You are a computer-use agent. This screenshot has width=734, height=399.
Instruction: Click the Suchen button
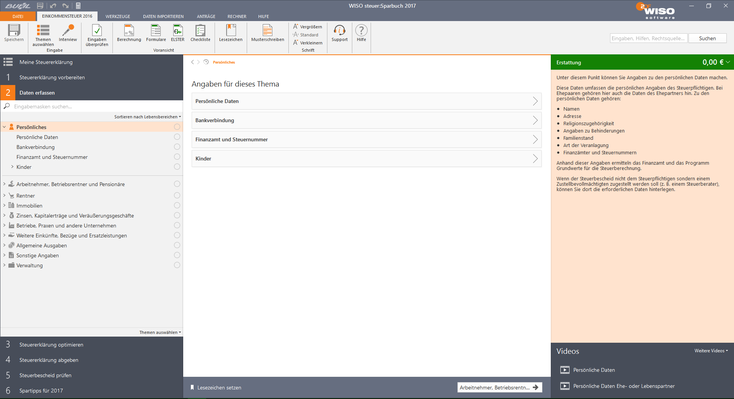707,38
